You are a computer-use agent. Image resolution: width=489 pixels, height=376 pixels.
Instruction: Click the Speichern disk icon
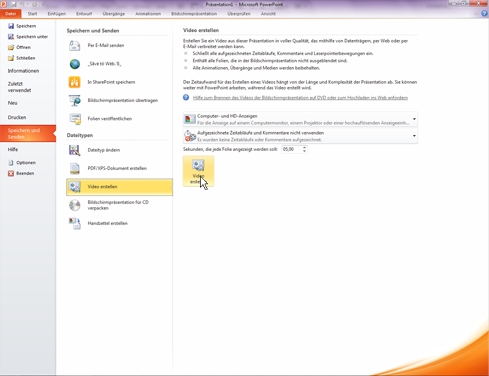click(11, 26)
